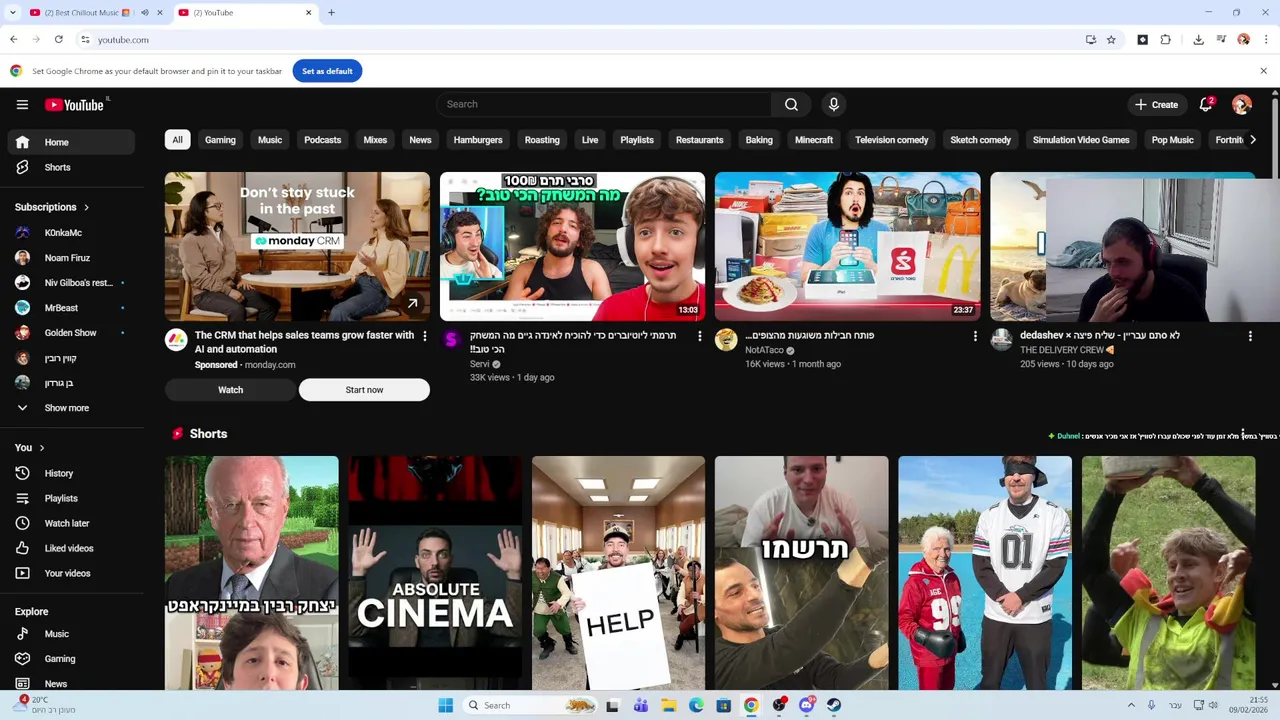1280x720 pixels.
Task: Show next category chips with arrow
Action: 1252,140
